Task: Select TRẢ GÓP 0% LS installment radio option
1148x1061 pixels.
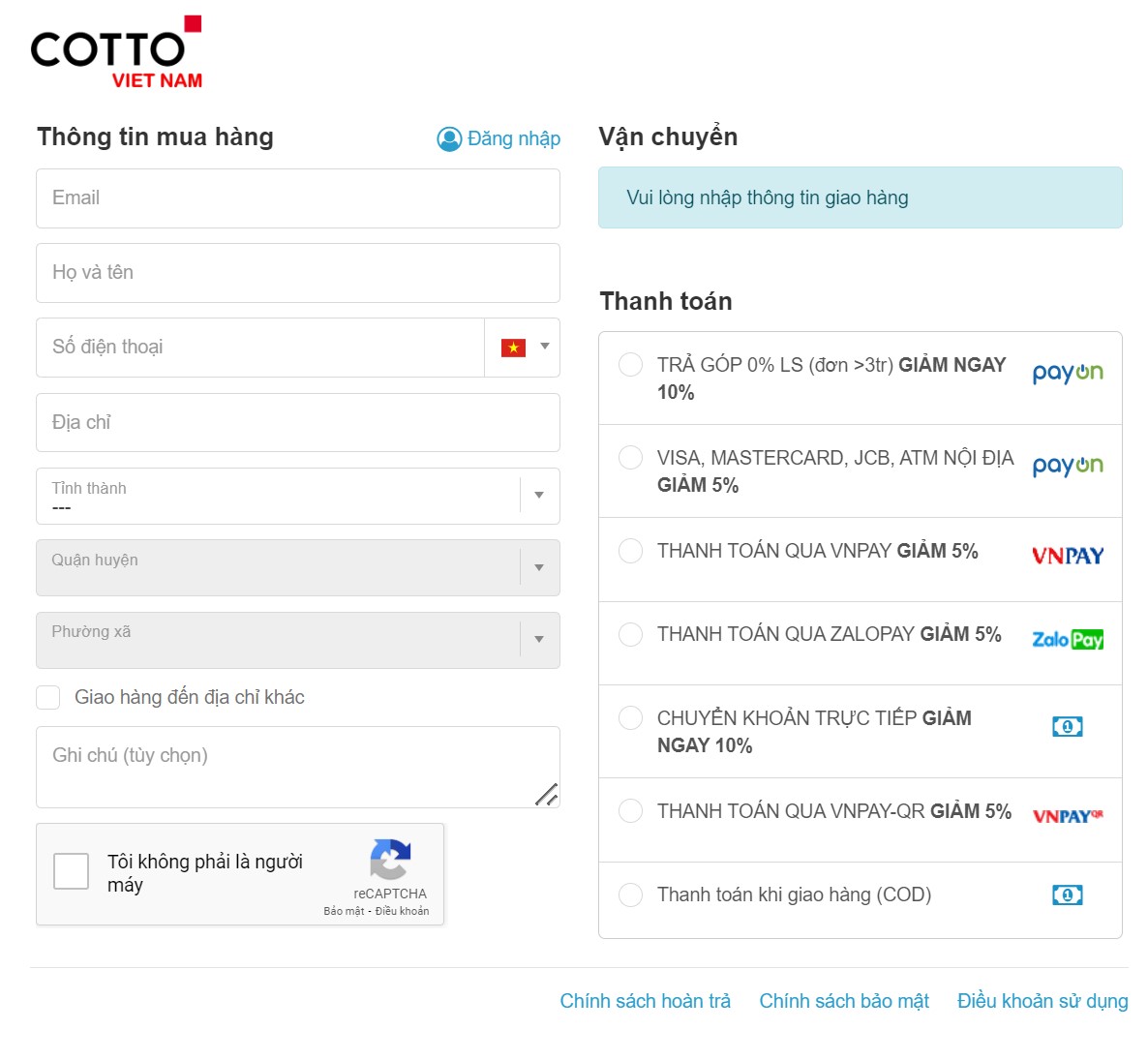Action: [x=630, y=364]
